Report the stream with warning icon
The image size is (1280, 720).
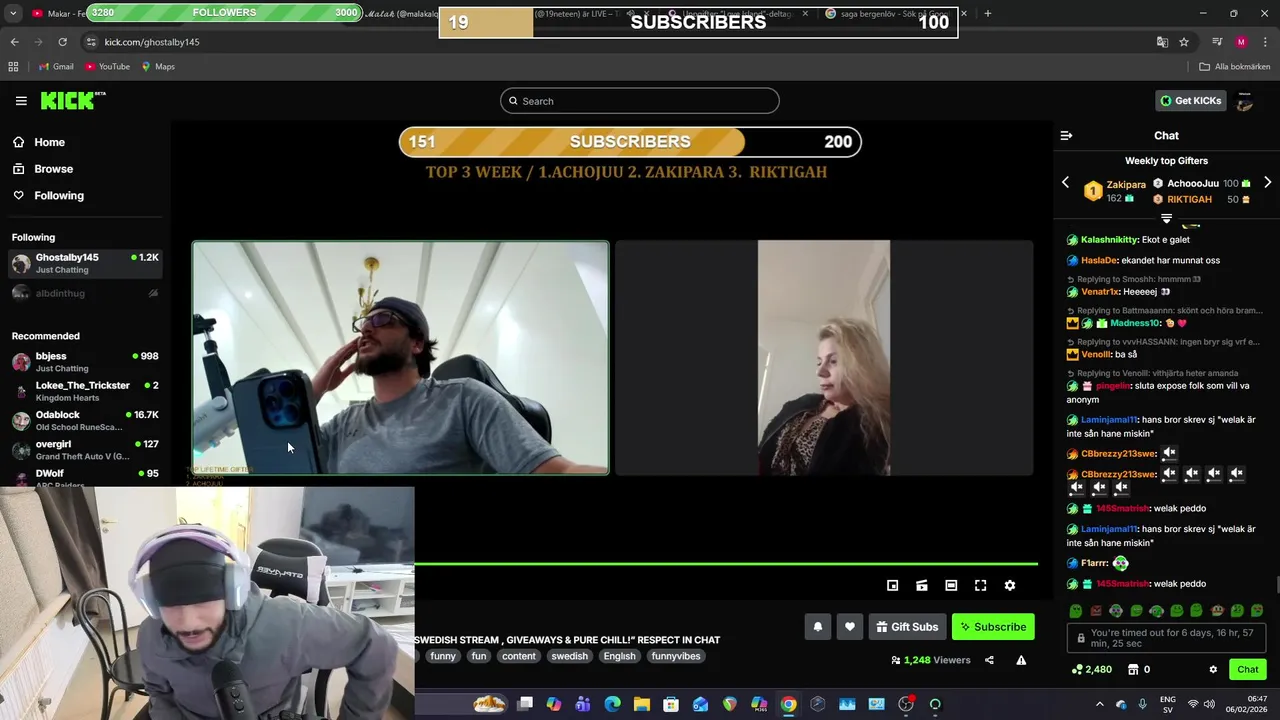coord(1021,660)
